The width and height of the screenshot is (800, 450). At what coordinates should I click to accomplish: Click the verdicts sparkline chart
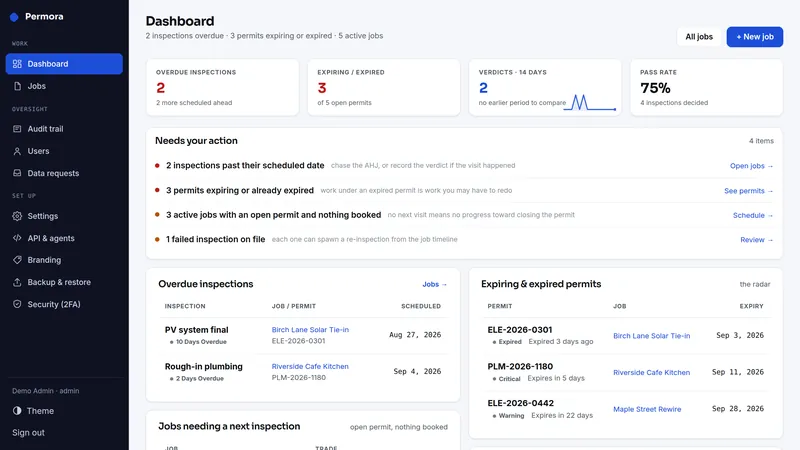click(x=590, y=103)
